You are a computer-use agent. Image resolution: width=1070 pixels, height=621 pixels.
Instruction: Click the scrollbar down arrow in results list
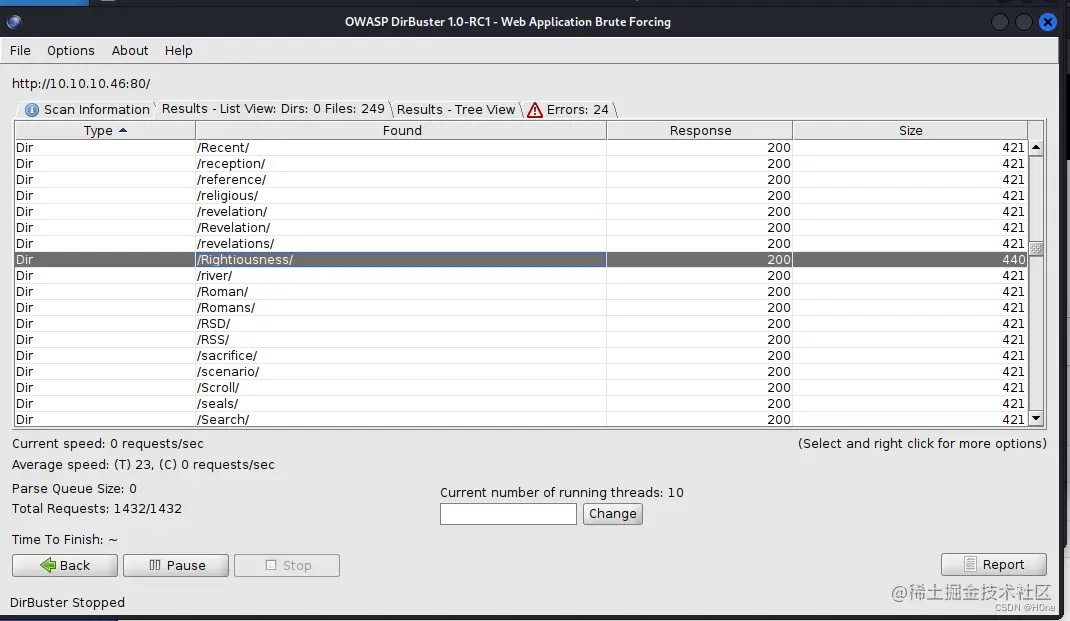(x=1036, y=418)
